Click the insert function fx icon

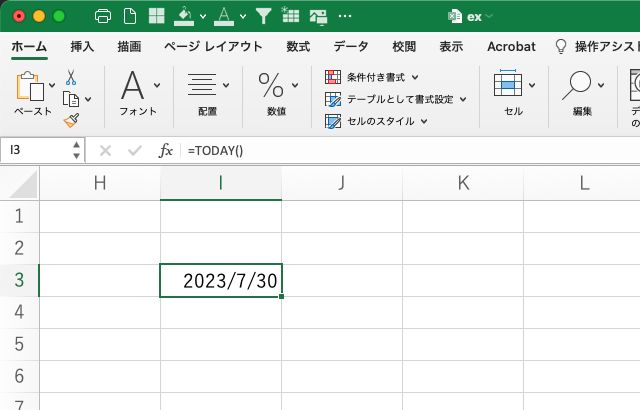click(x=166, y=150)
